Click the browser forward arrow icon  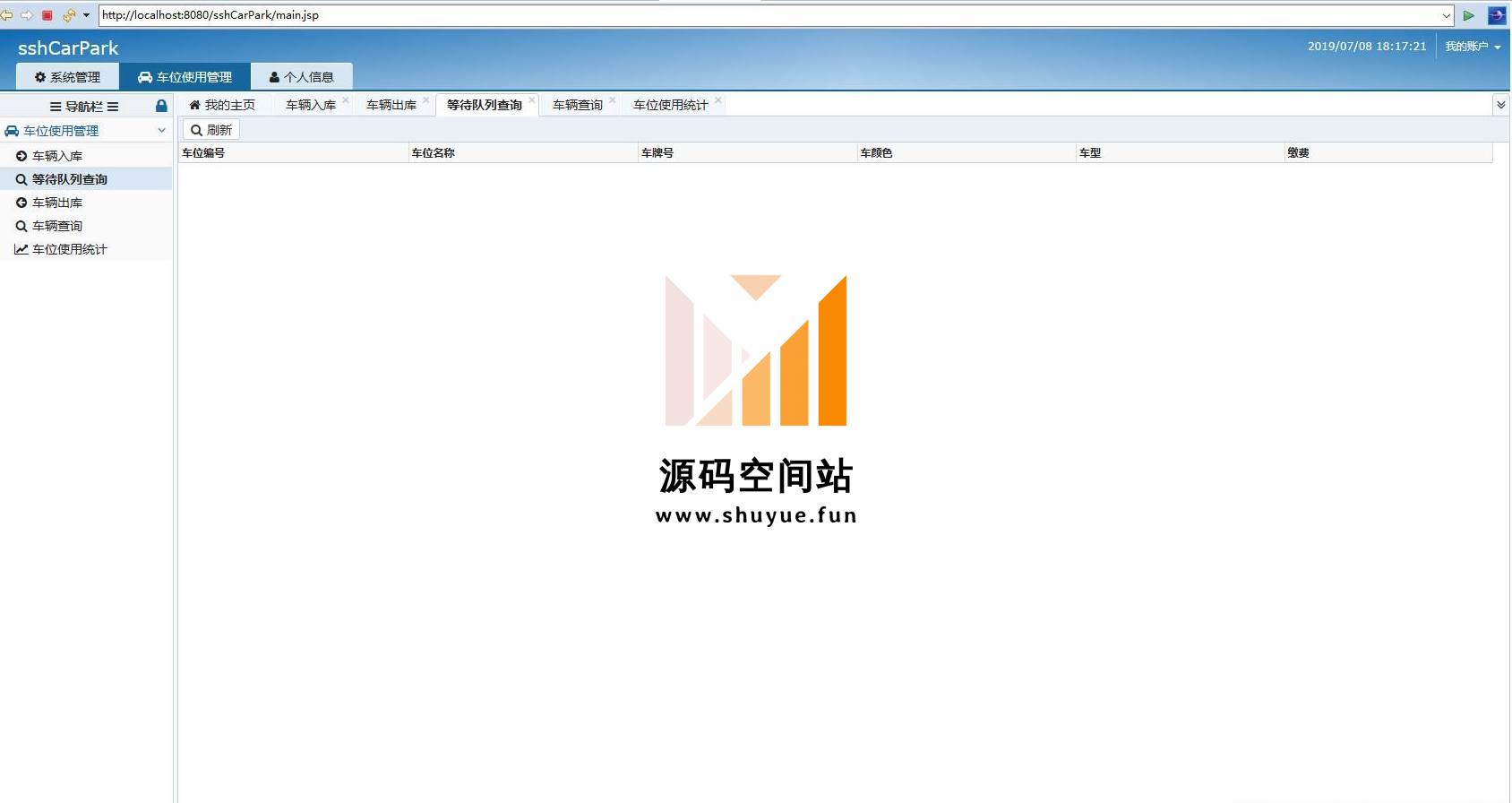27,15
